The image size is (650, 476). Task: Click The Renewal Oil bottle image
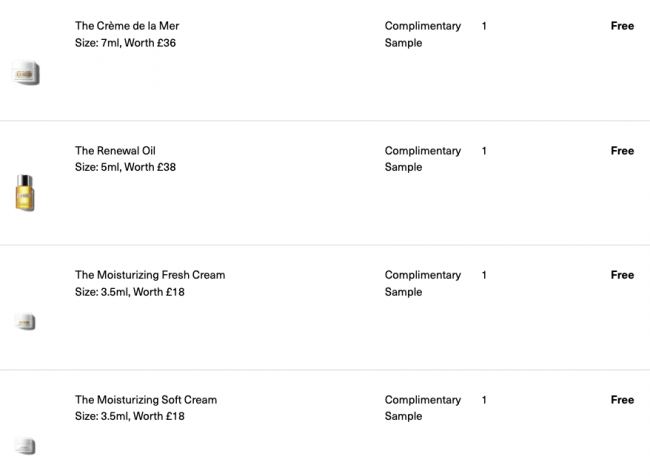point(25,193)
